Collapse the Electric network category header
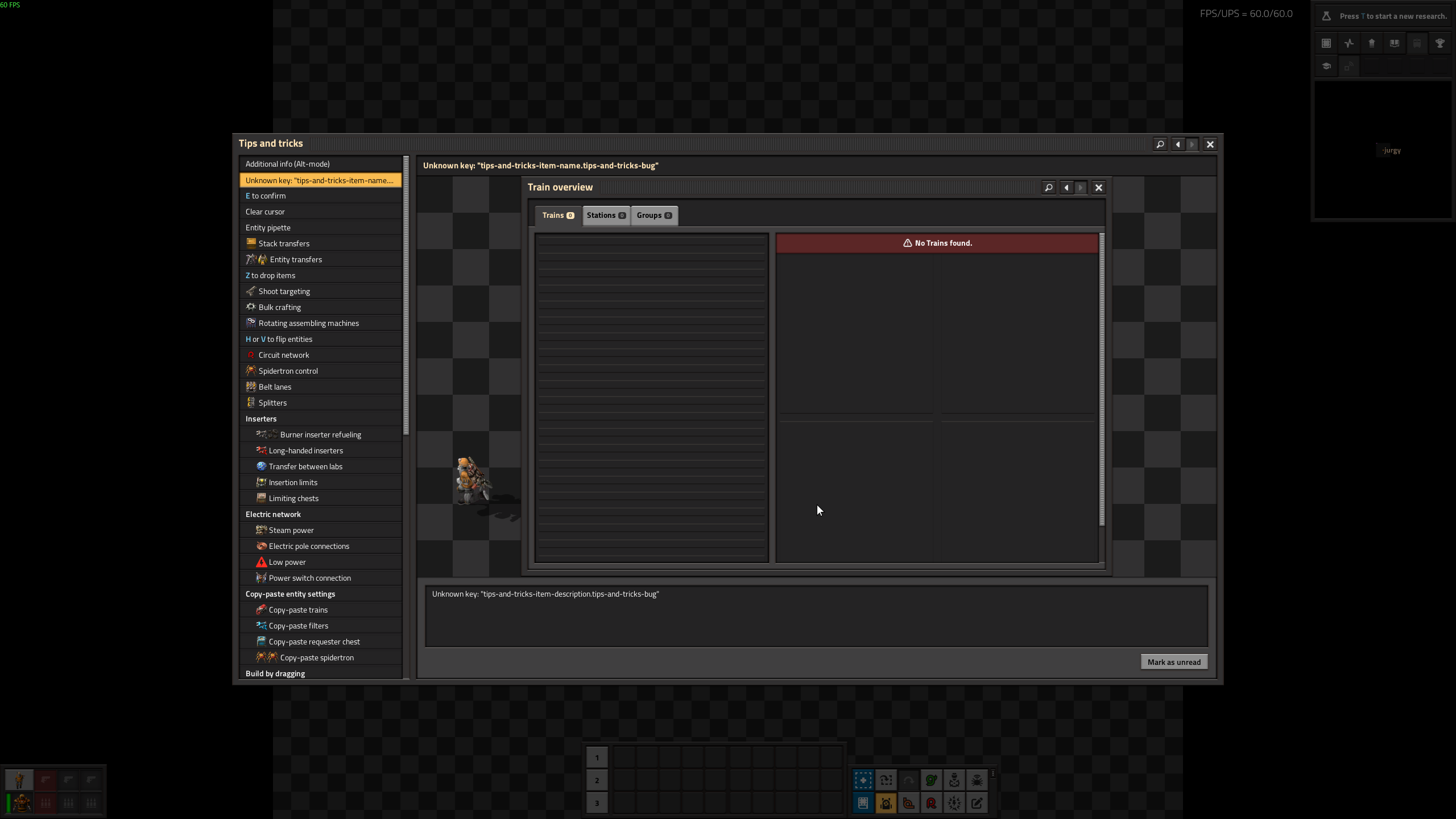Screen dimensions: 1456x819 coord(273,514)
